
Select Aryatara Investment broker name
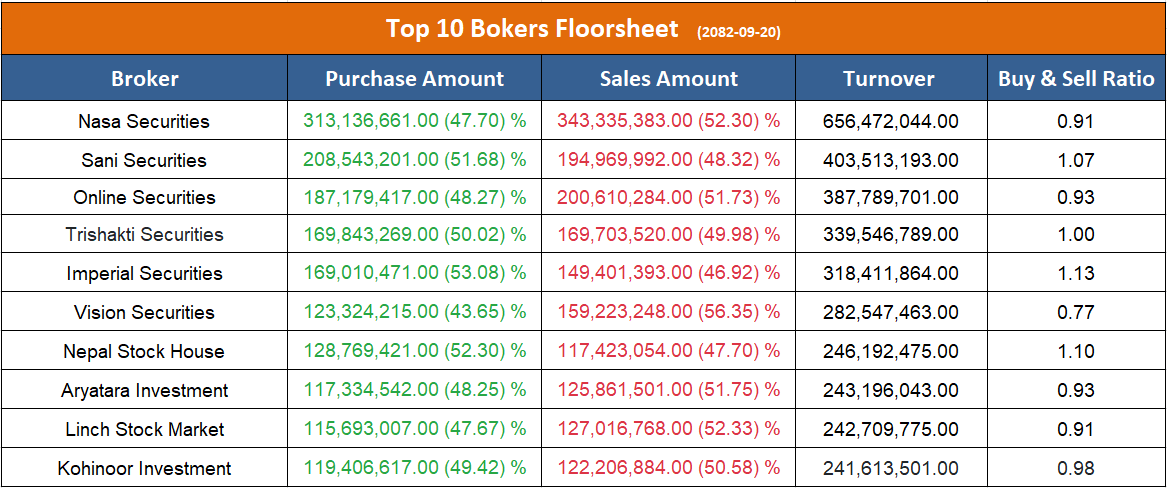[x=144, y=390]
